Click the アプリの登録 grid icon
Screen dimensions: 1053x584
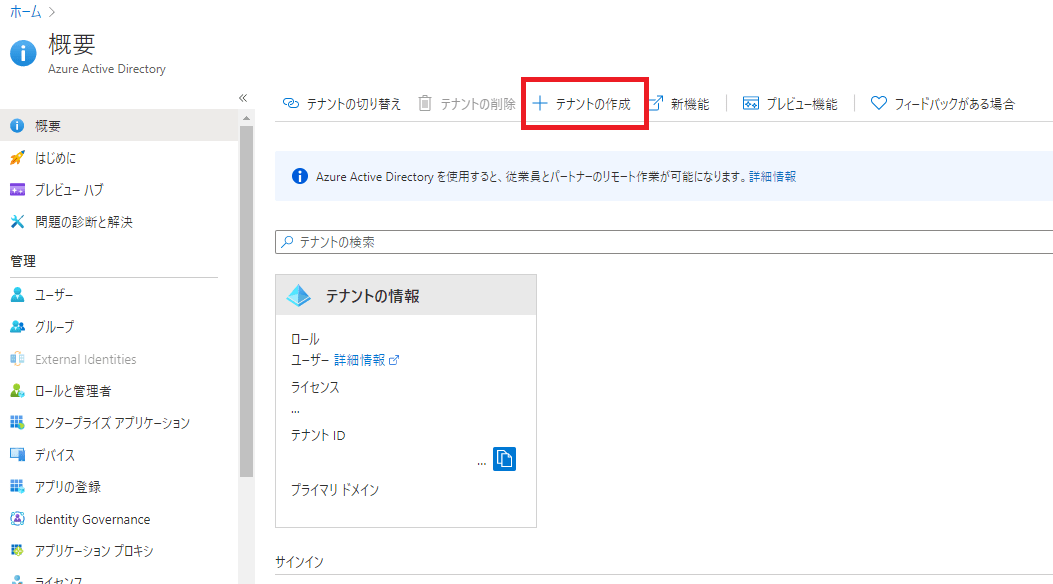click(17, 486)
